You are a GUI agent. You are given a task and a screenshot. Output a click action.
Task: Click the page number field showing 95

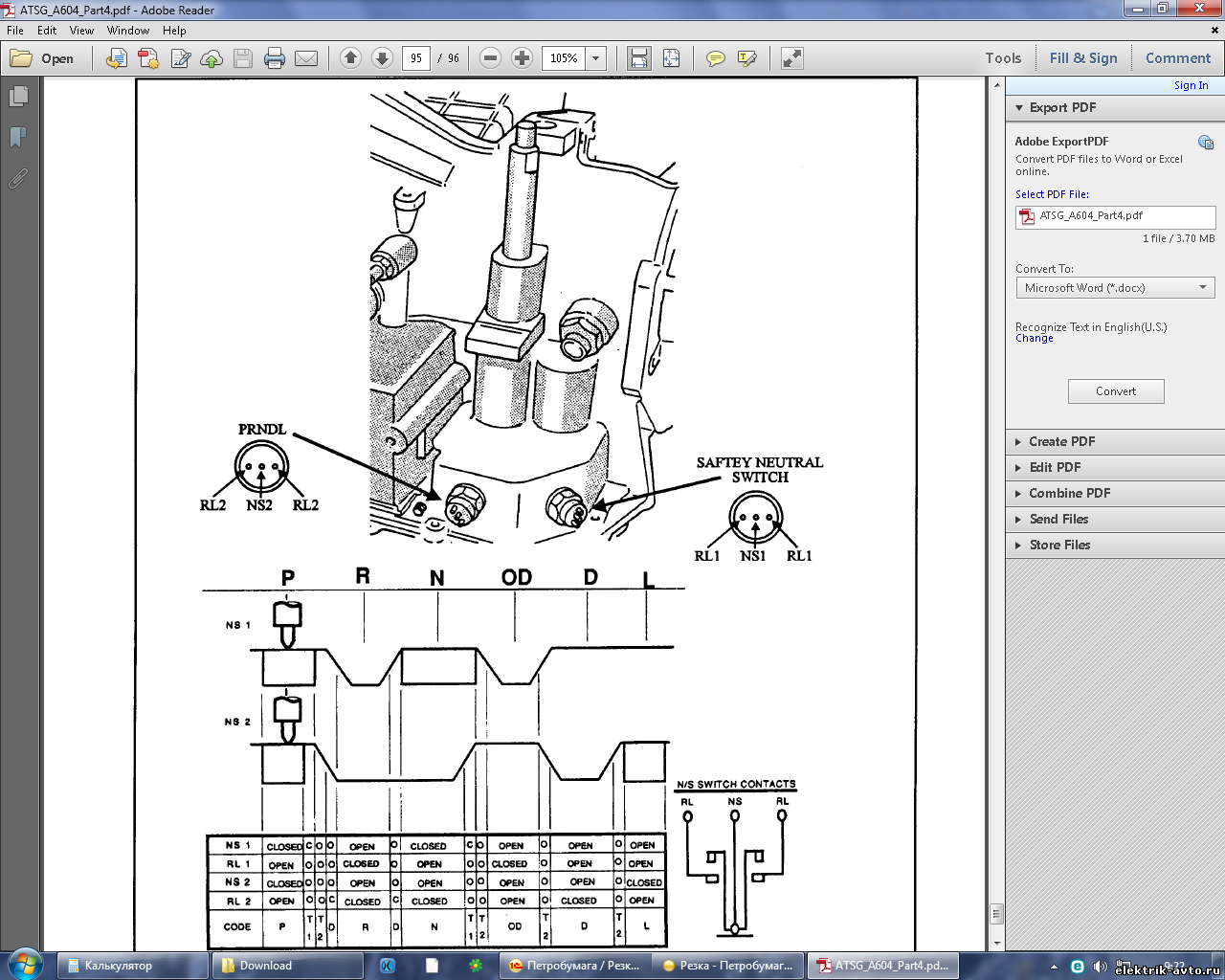point(416,58)
